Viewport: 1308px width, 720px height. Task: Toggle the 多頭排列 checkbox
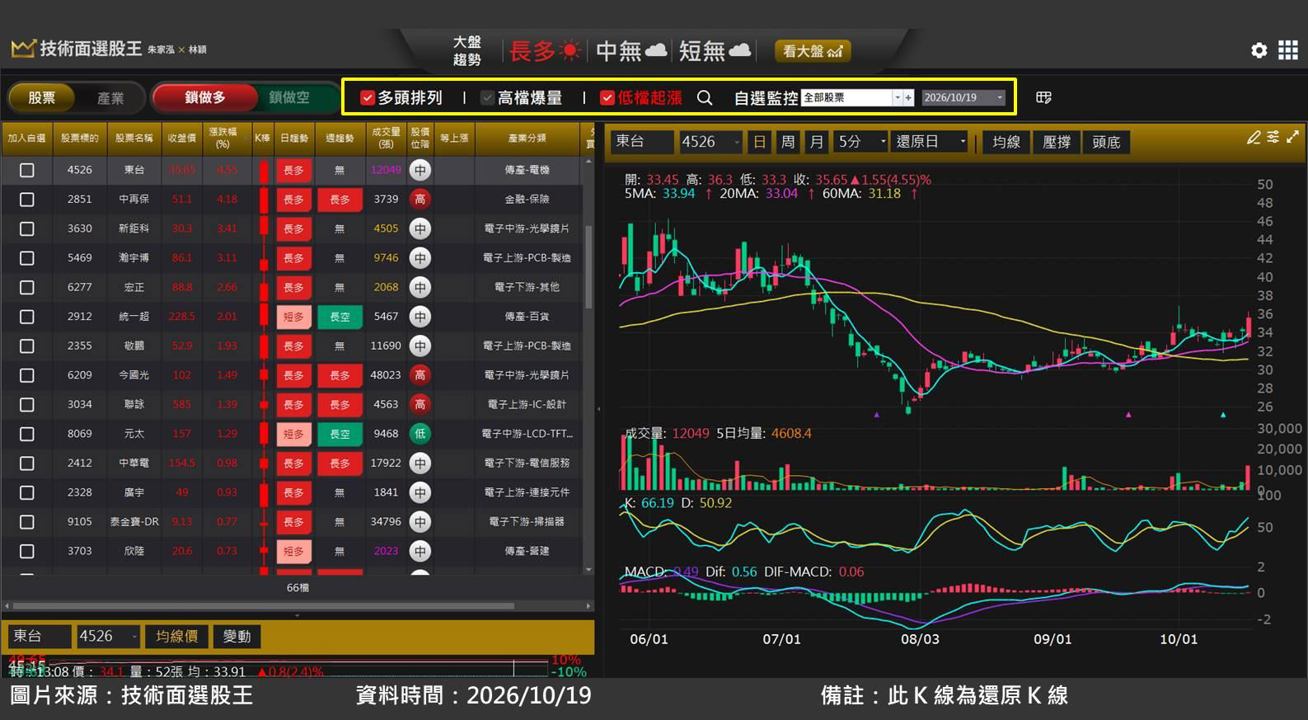pos(367,98)
